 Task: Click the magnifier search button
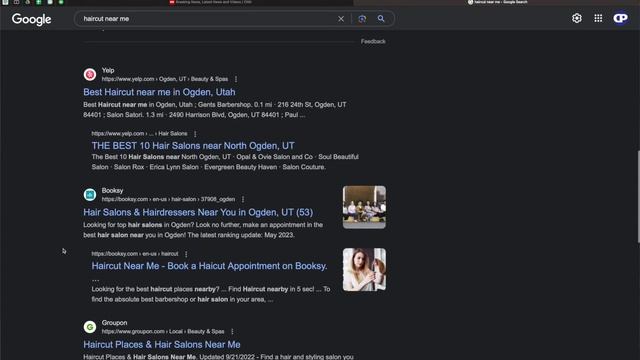pos(381,19)
